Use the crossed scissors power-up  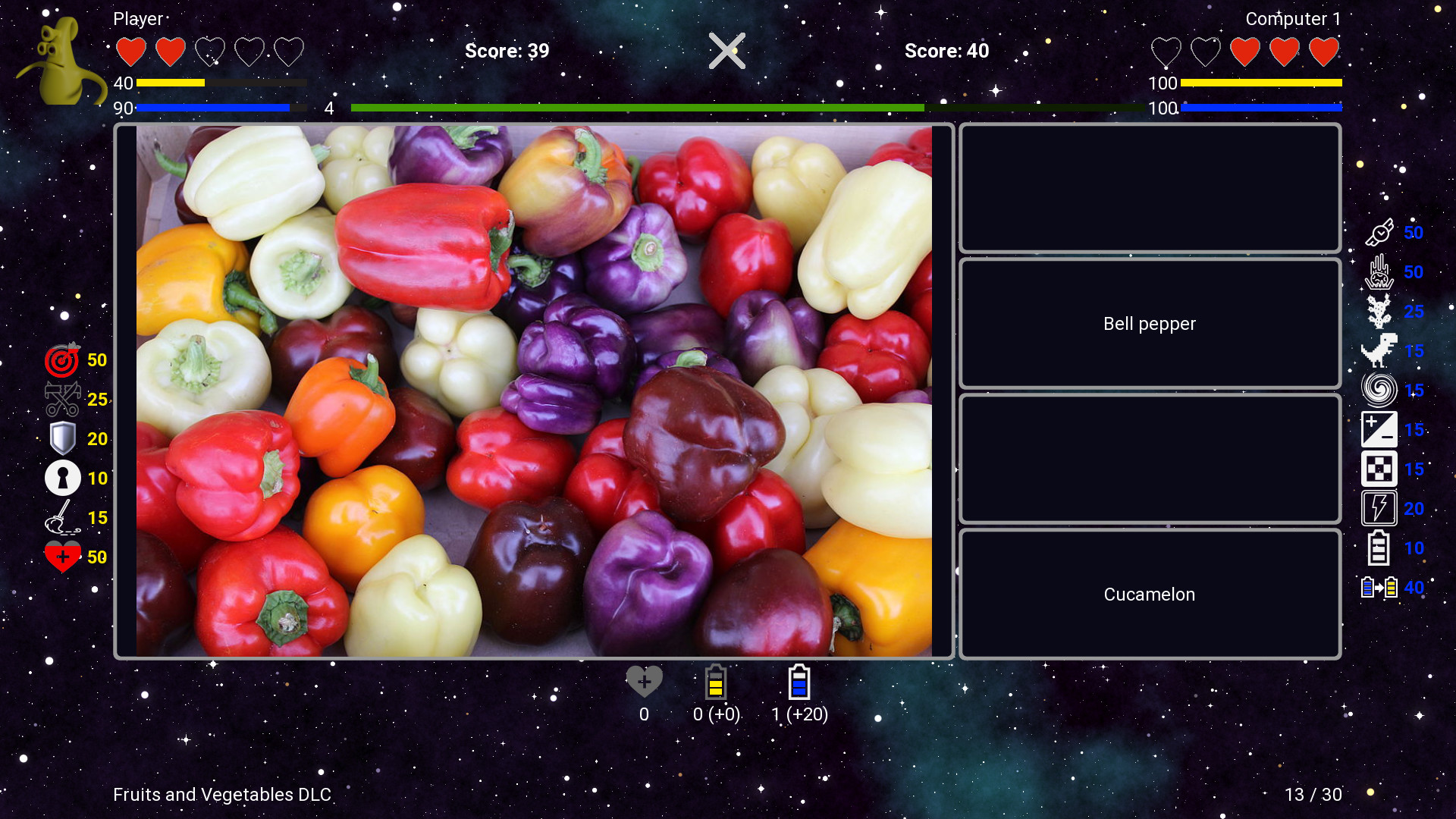point(62,400)
